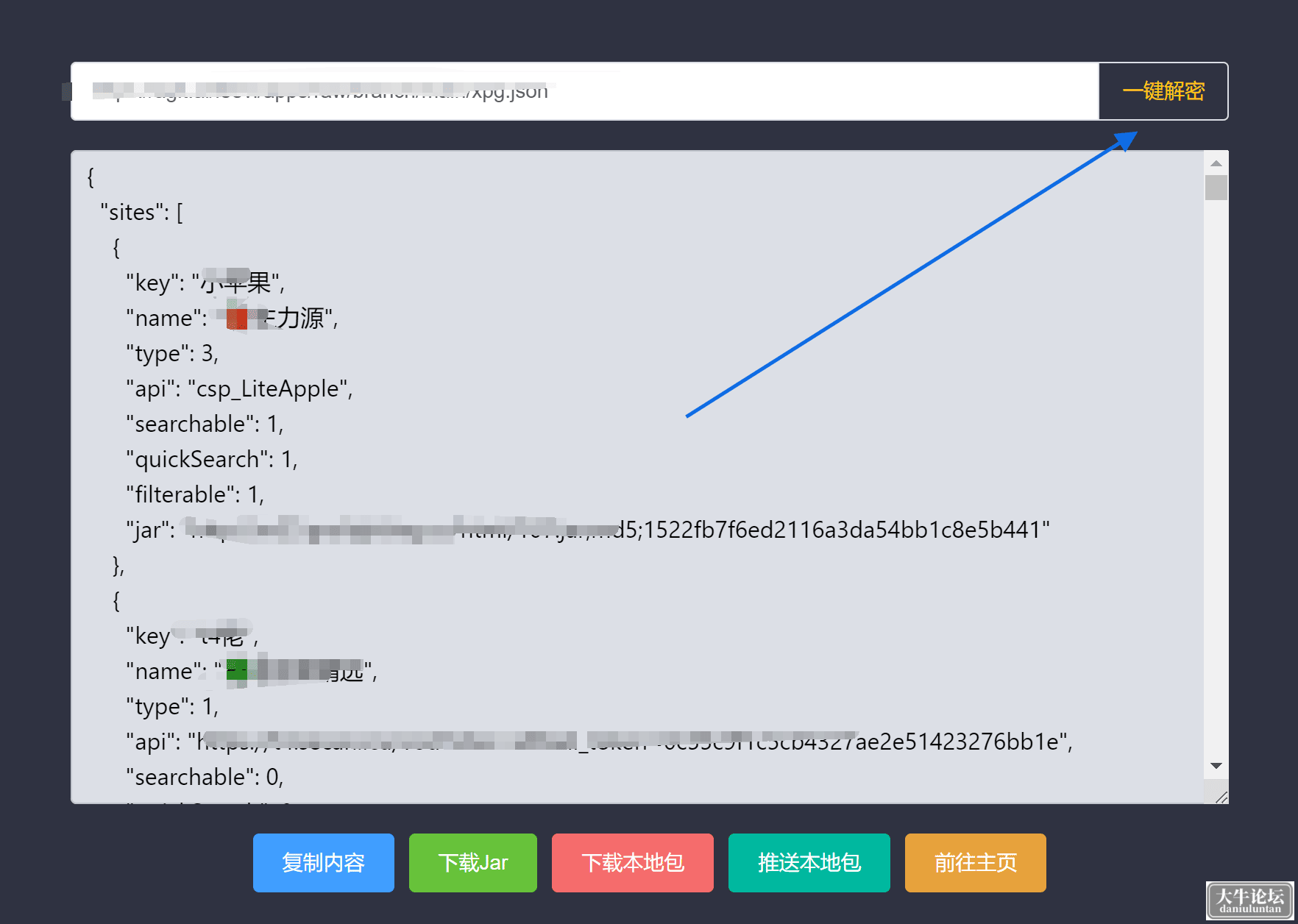Click the scrollbar down arrow in JSON area
Viewport: 1298px width, 924px height.
[1216, 766]
